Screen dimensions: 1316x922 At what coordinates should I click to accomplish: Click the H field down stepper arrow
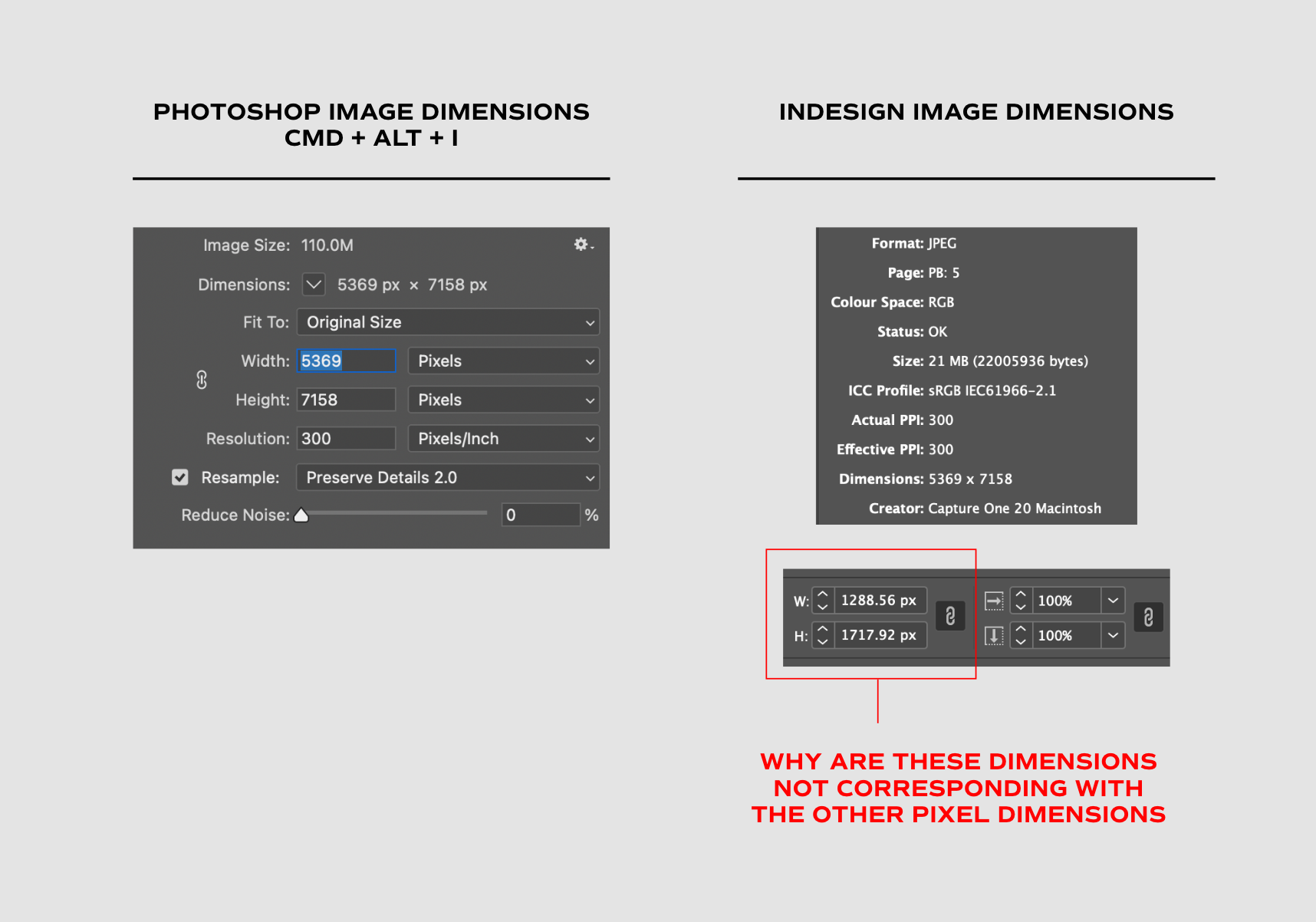point(823,643)
